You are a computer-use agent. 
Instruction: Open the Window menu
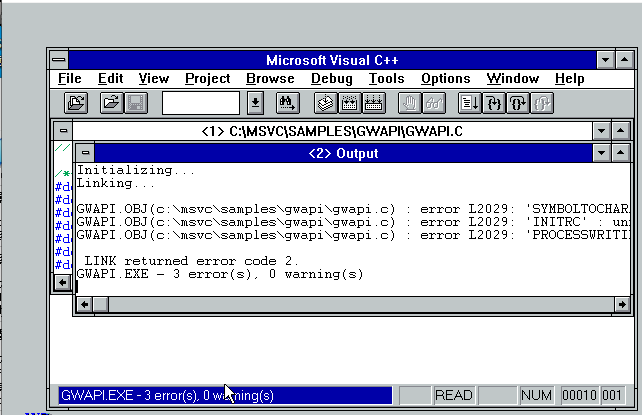(513, 79)
